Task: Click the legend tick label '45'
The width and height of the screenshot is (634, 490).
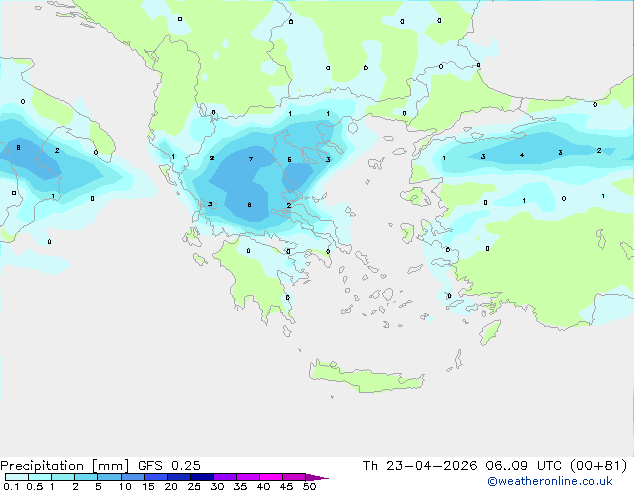Action: coord(286,486)
